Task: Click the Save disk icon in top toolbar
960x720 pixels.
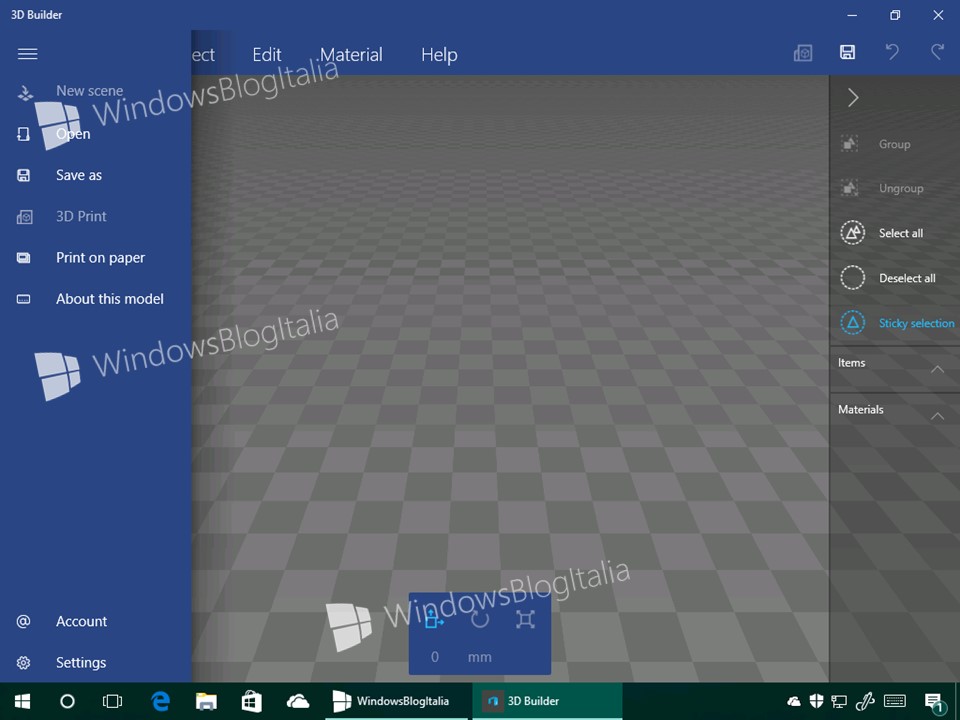Action: [x=847, y=52]
